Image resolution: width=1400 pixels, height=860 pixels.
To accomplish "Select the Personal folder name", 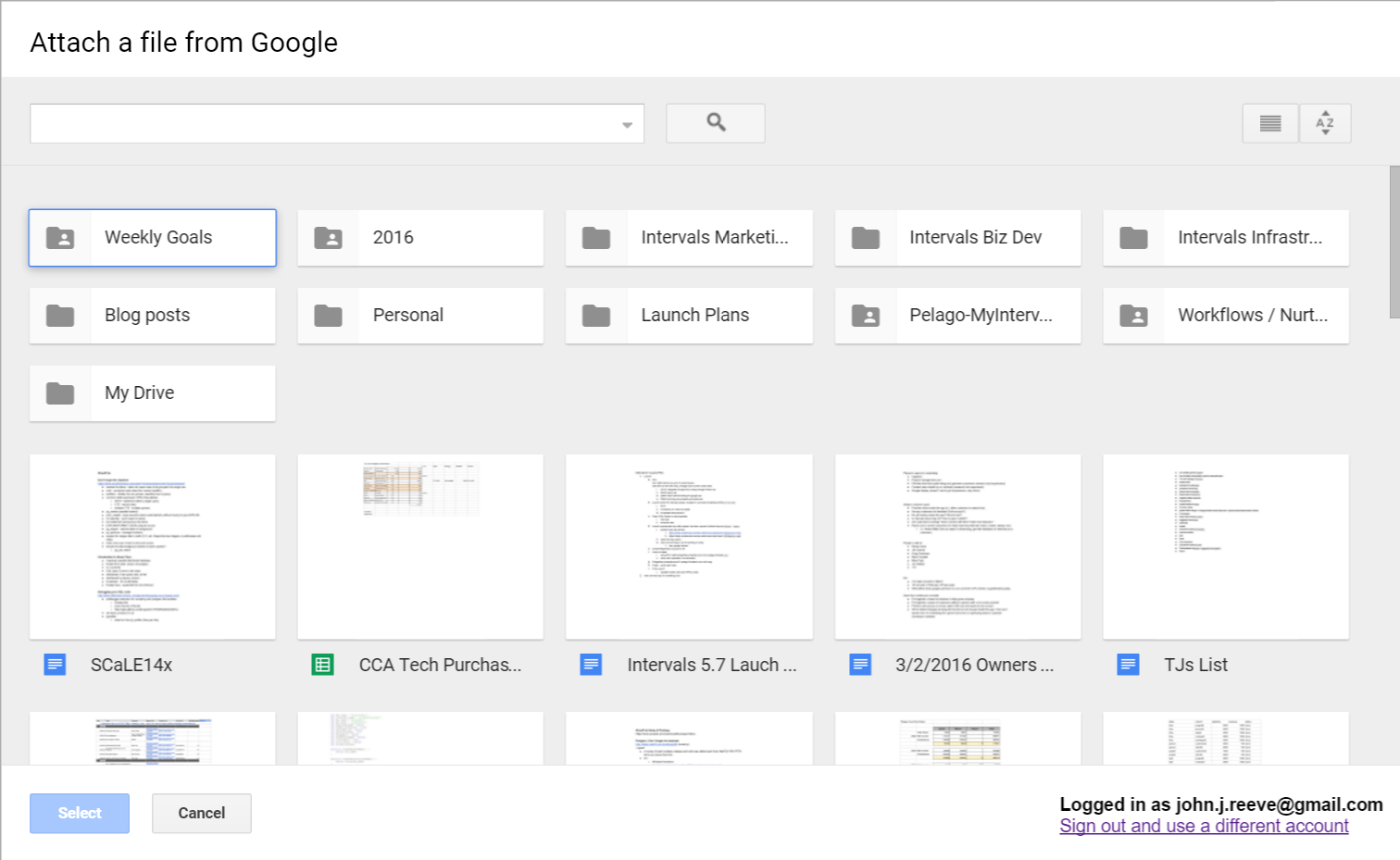I will pyautogui.click(x=408, y=315).
